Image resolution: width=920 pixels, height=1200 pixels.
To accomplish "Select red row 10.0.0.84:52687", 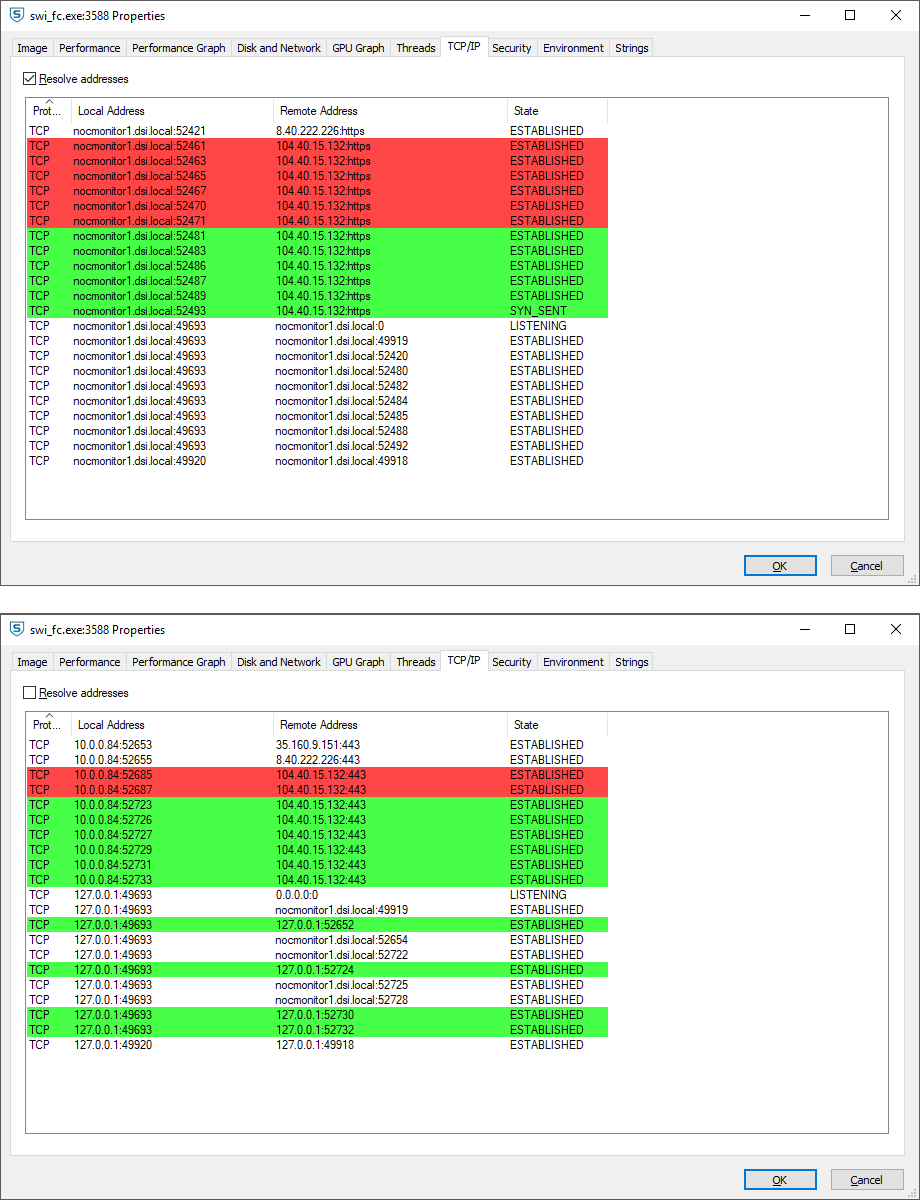I will click(317, 790).
